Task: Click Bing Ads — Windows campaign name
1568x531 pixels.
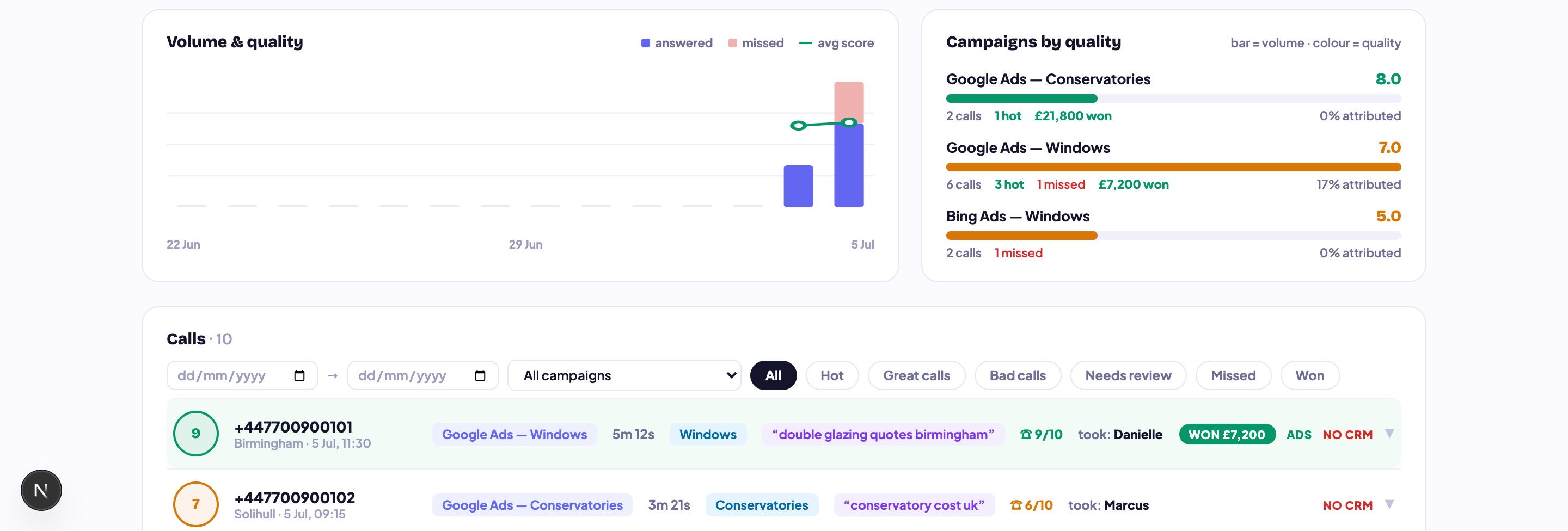Action: click(x=1017, y=216)
